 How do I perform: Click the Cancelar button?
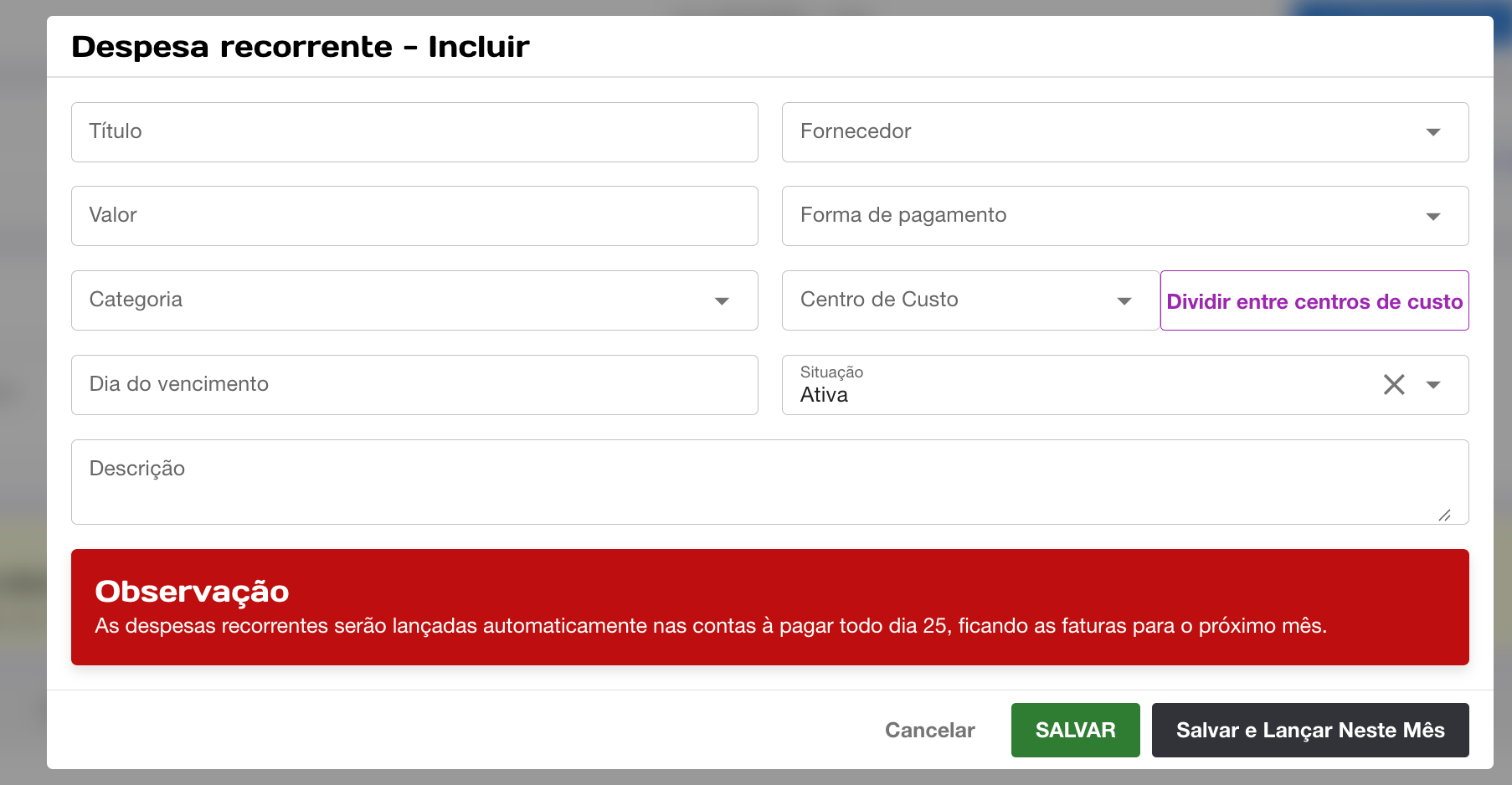929,730
